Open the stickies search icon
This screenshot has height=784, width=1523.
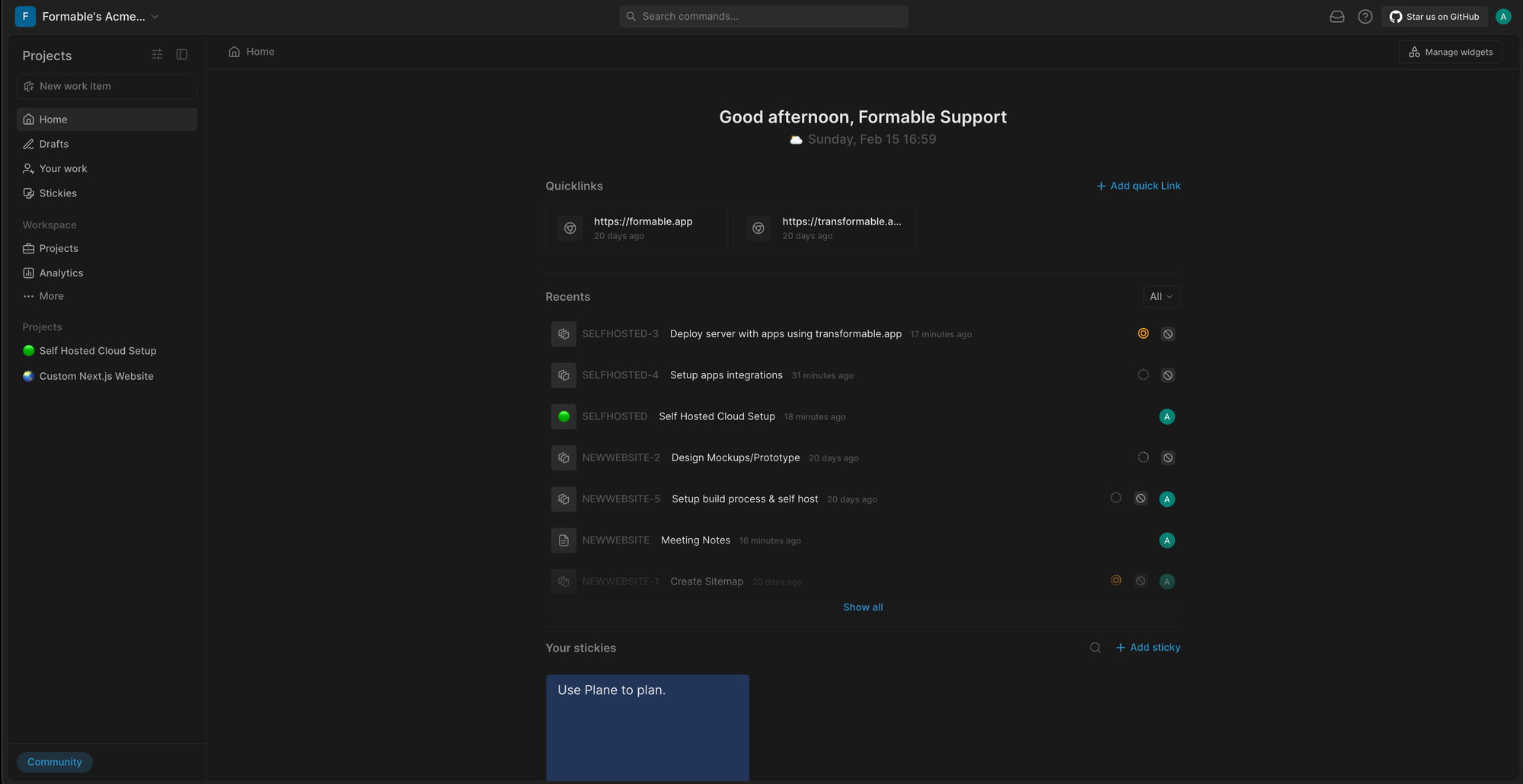point(1094,647)
